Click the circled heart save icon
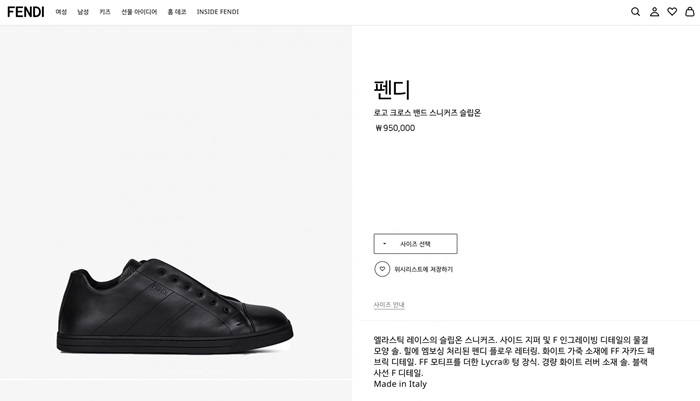 pyautogui.click(x=382, y=269)
